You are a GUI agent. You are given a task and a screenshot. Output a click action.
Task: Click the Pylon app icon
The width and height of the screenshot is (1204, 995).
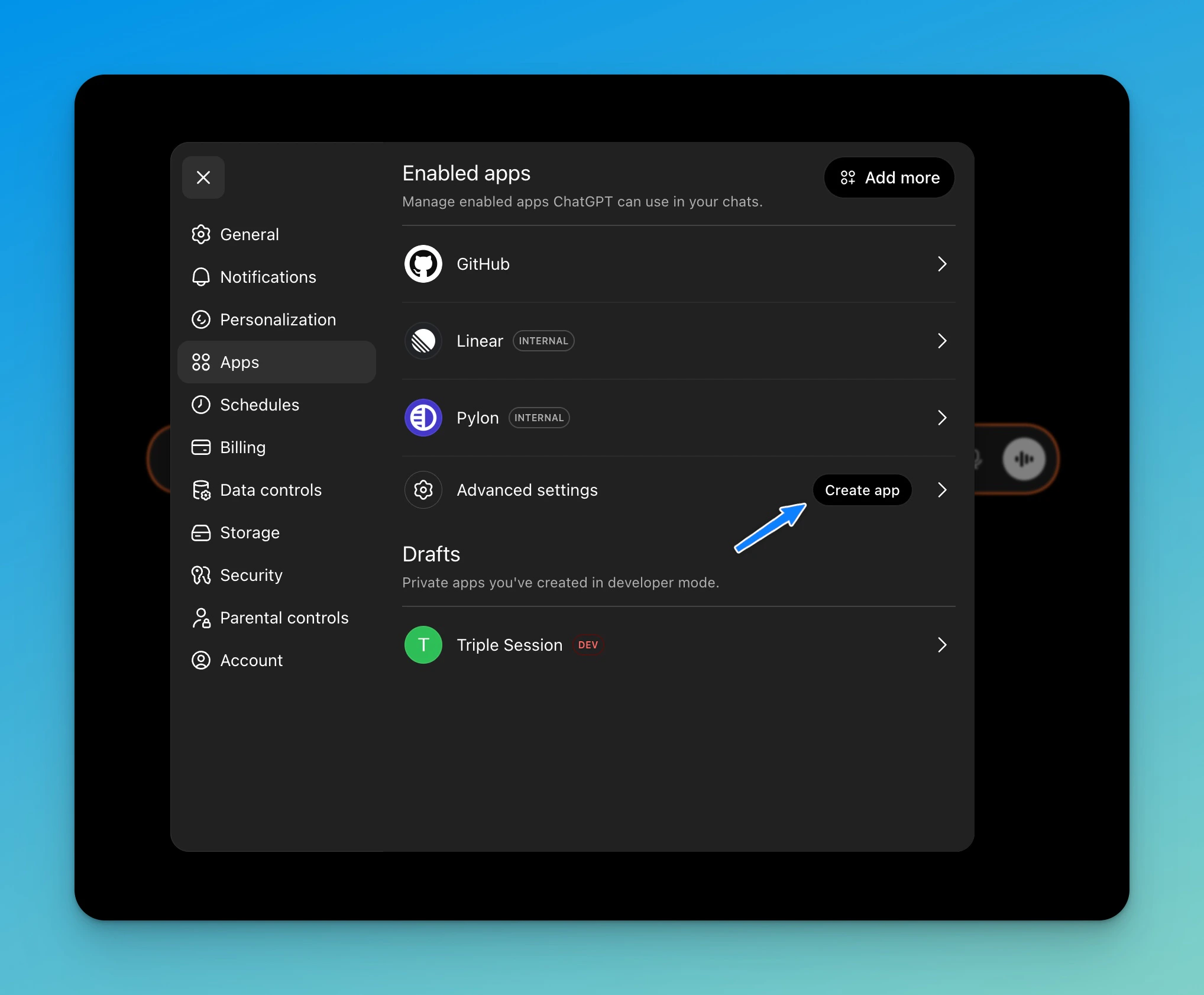click(423, 418)
